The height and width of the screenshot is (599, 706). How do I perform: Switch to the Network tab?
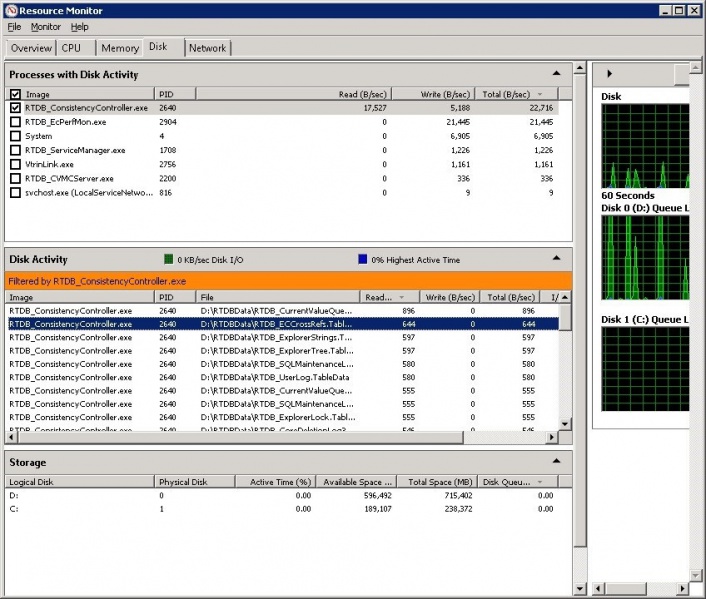pos(208,48)
